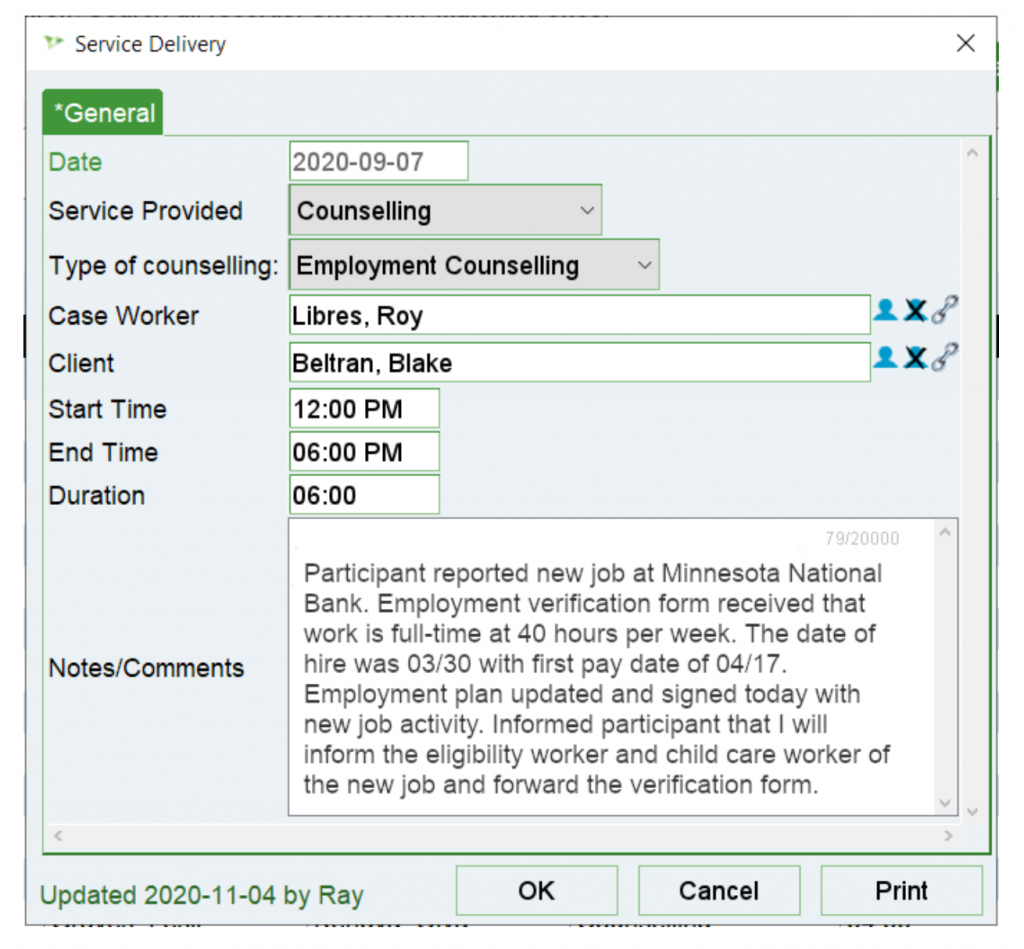Confirm the service record with OK
Viewport: 1024px width, 949px height.
point(536,890)
